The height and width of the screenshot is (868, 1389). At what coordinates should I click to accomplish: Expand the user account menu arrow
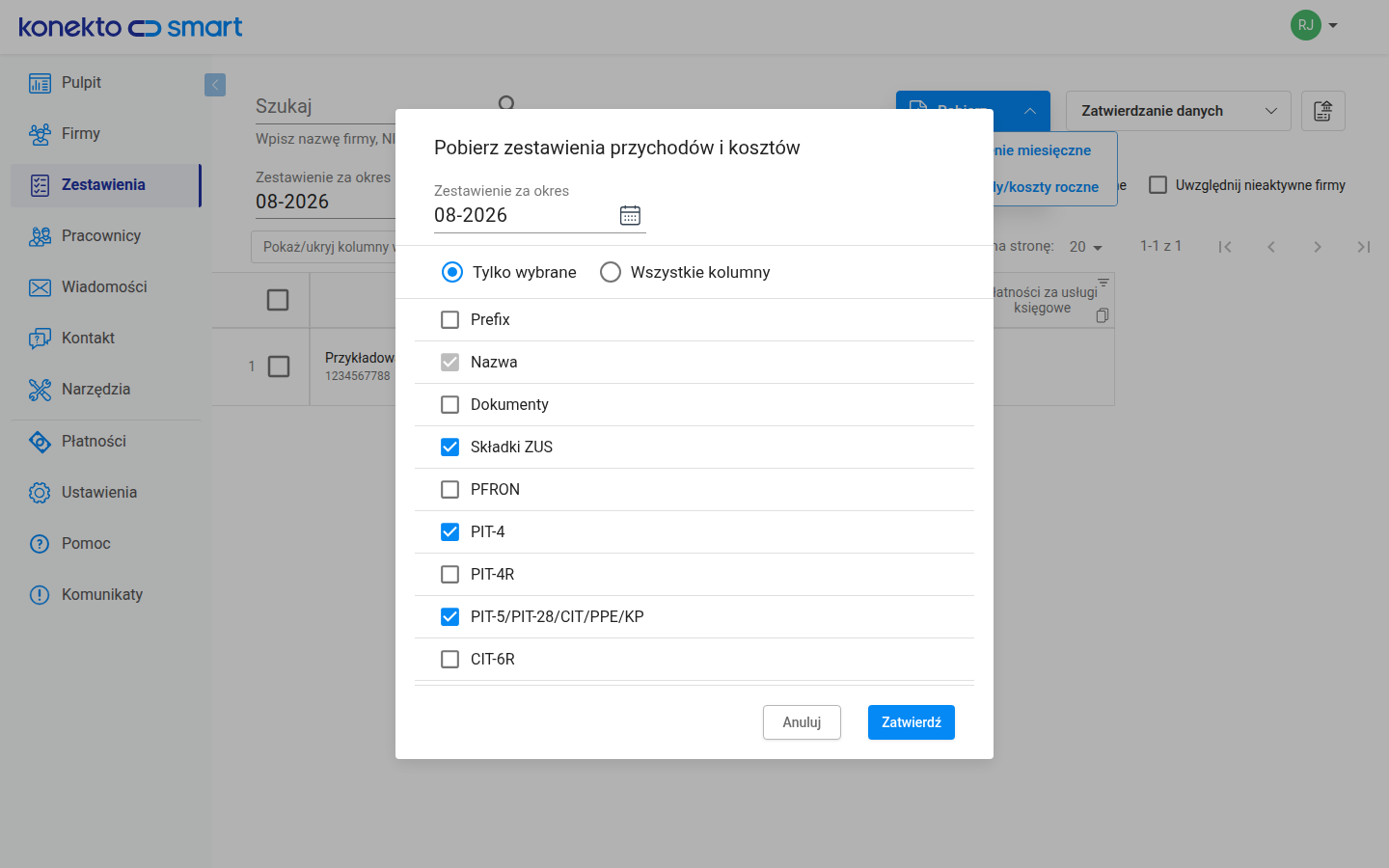[x=1333, y=25]
